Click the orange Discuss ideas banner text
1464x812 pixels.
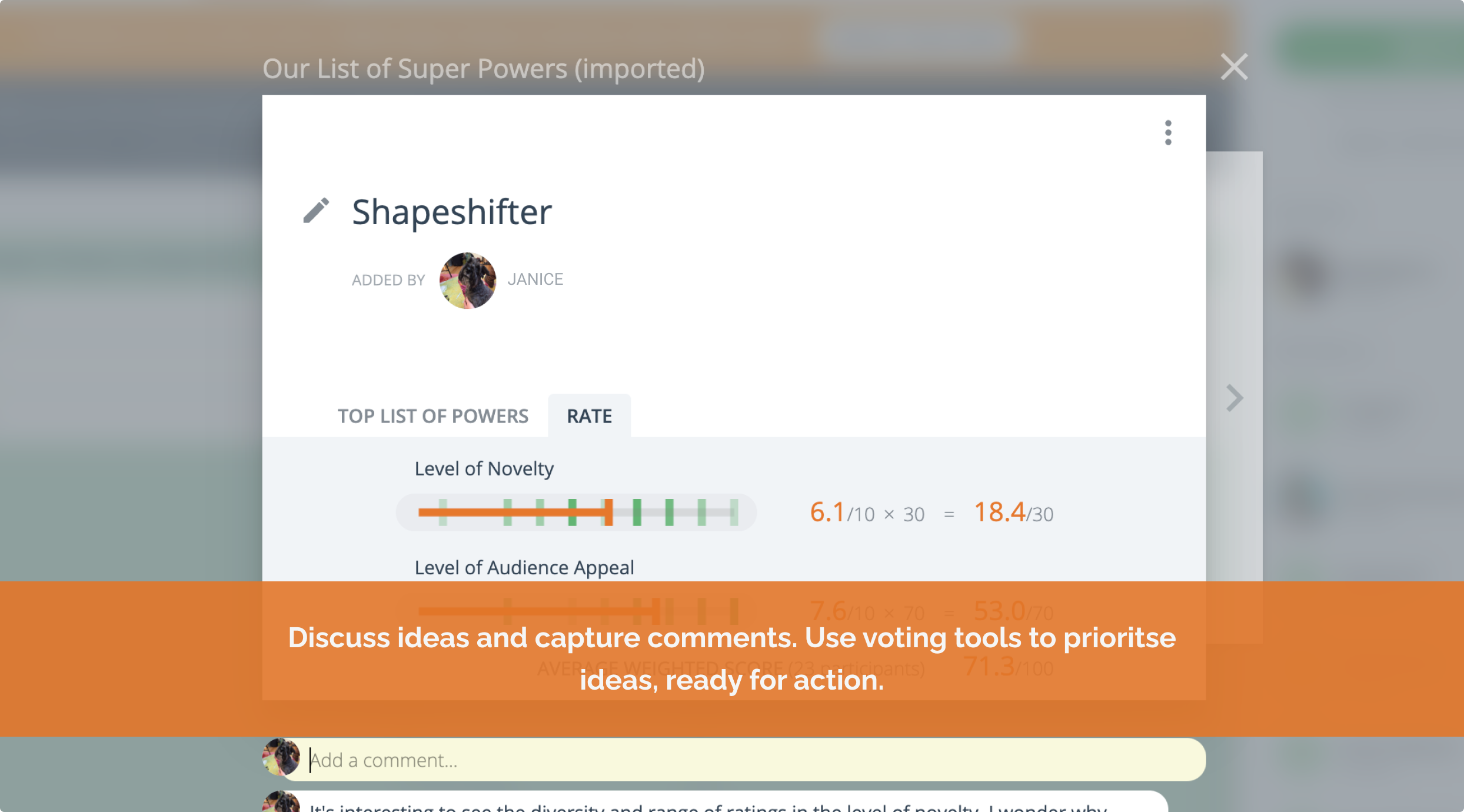tap(731, 658)
